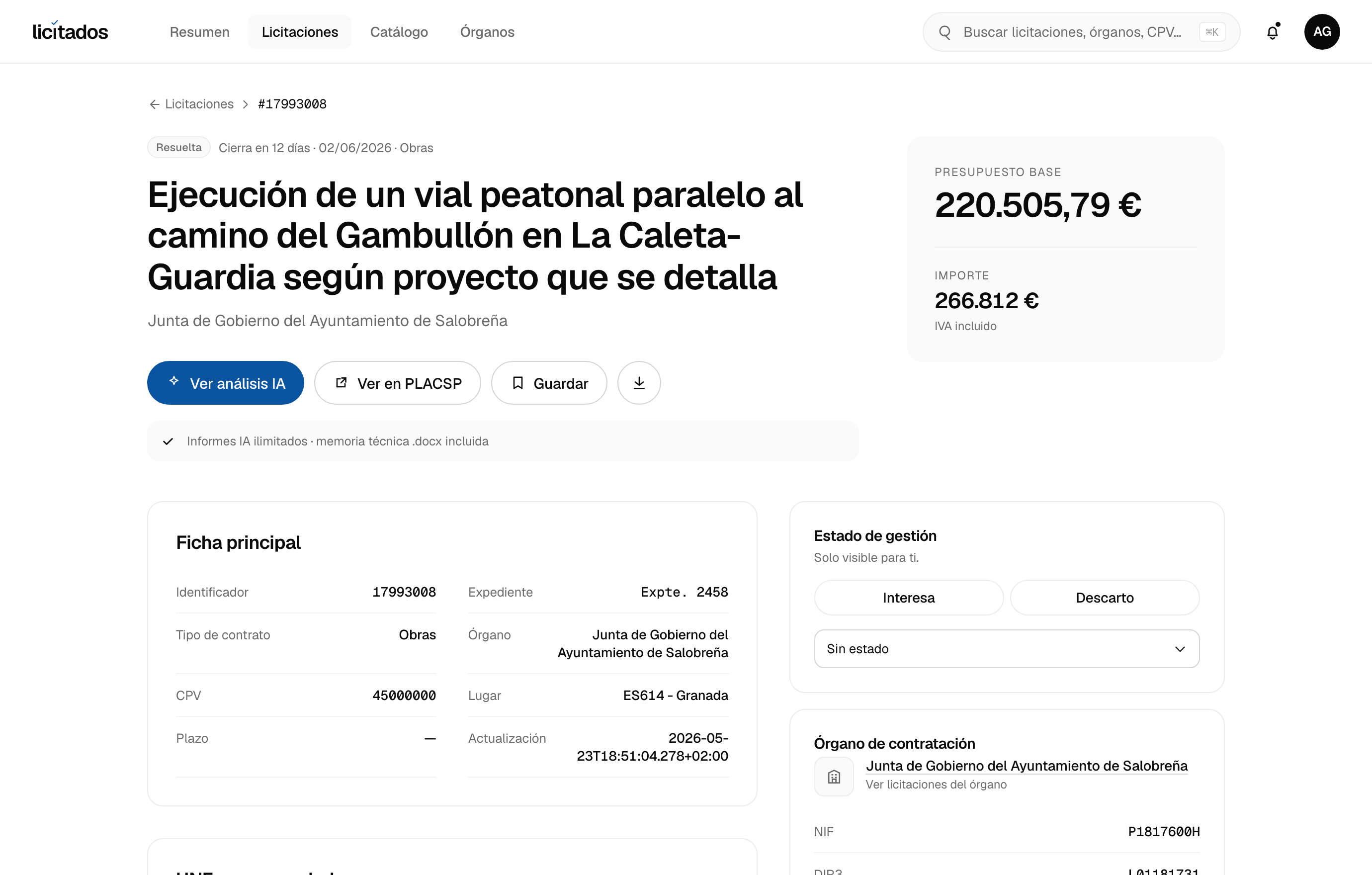Screen dimensions: 1372x875
Task: Focus the Buscar licitaciones search field
Action: click(x=1081, y=32)
